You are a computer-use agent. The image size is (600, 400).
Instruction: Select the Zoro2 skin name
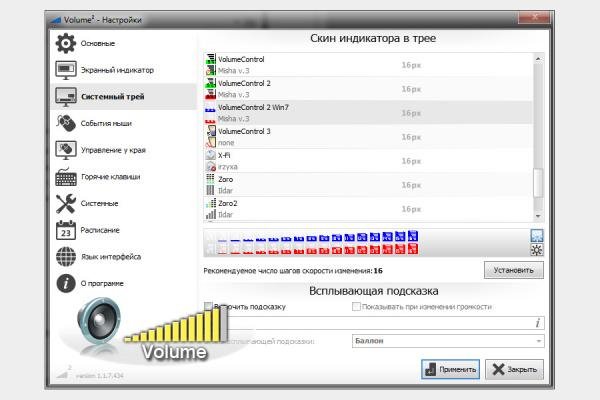(228, 203)
